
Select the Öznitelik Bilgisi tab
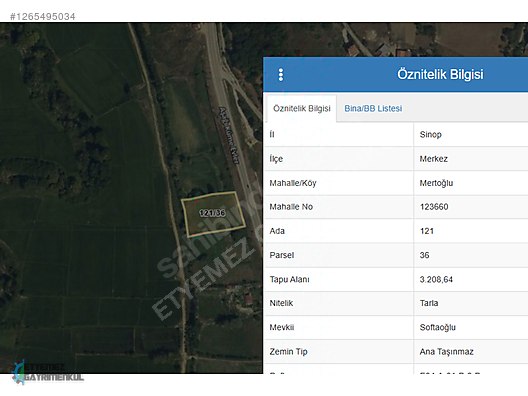point(302,108)
